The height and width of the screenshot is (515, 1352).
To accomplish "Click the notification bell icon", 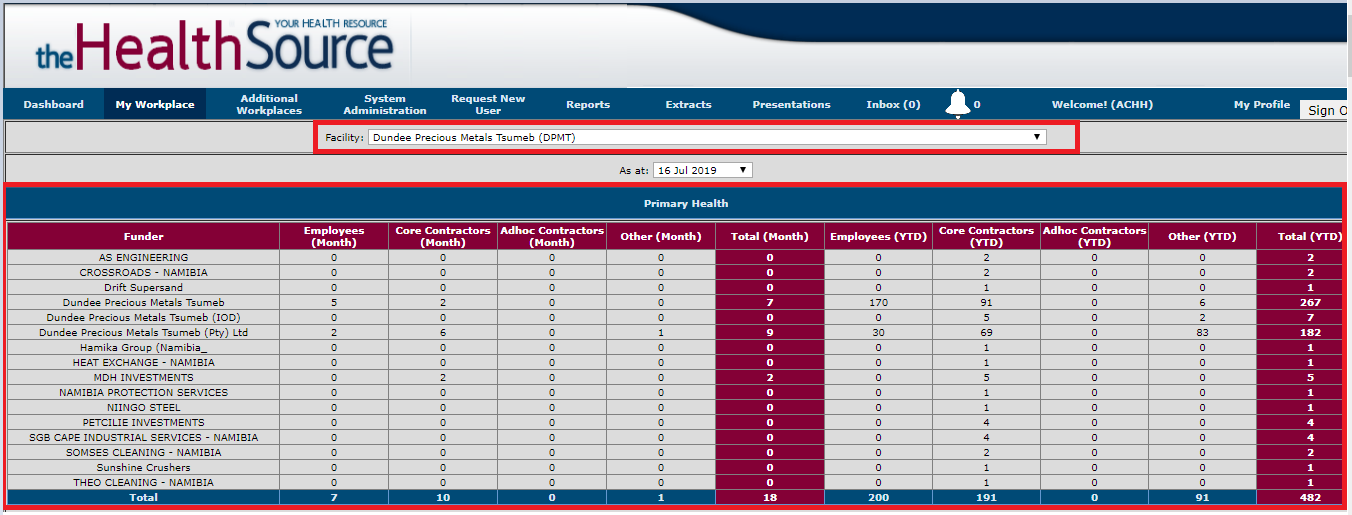I will click(958, 103).
